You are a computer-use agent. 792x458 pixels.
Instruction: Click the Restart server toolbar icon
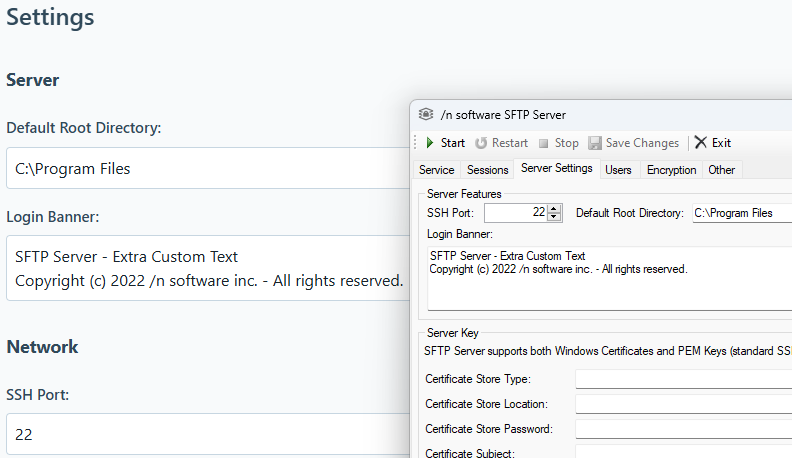click(481, 143)
